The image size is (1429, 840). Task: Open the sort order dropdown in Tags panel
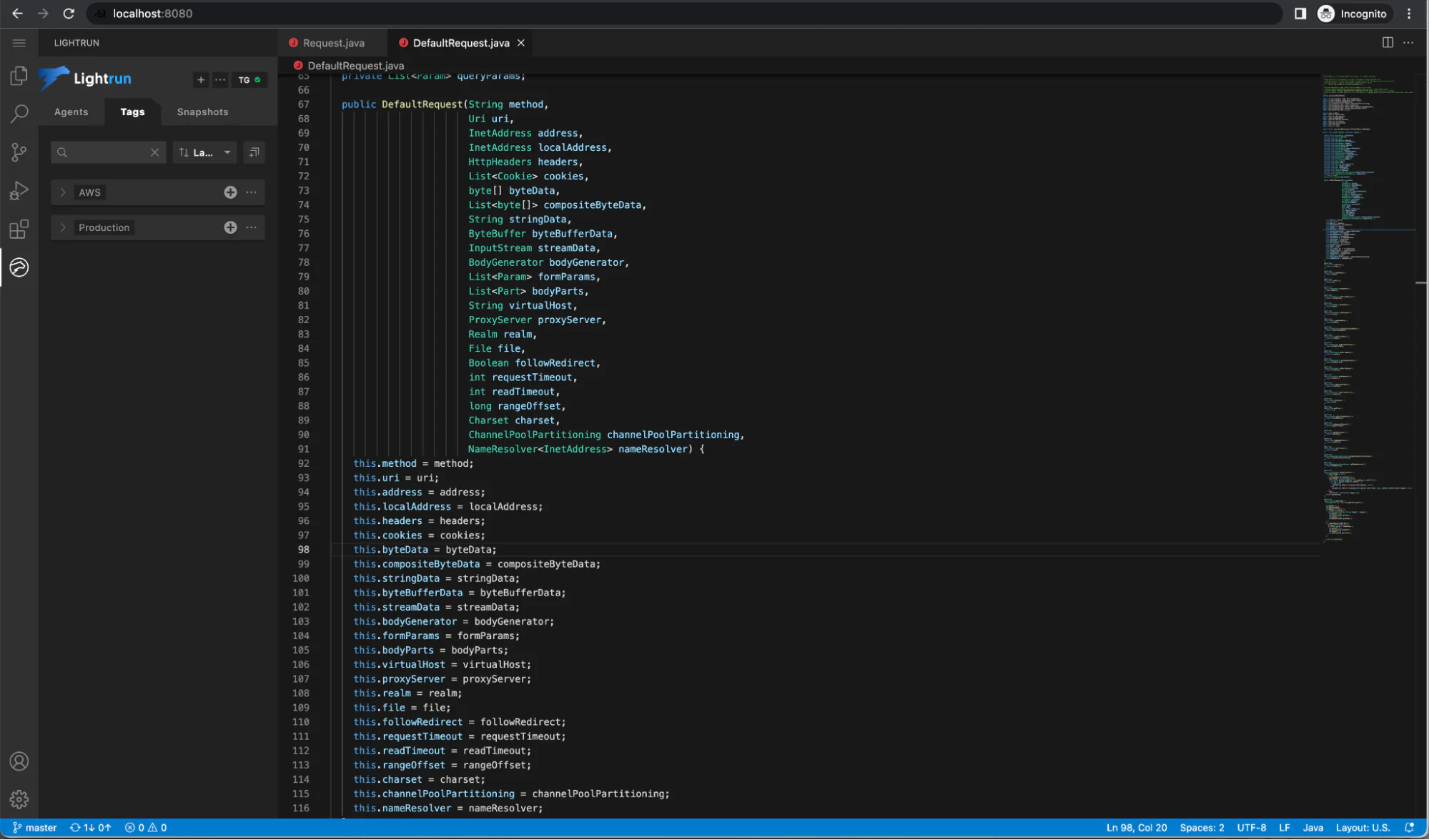[204, 152]
